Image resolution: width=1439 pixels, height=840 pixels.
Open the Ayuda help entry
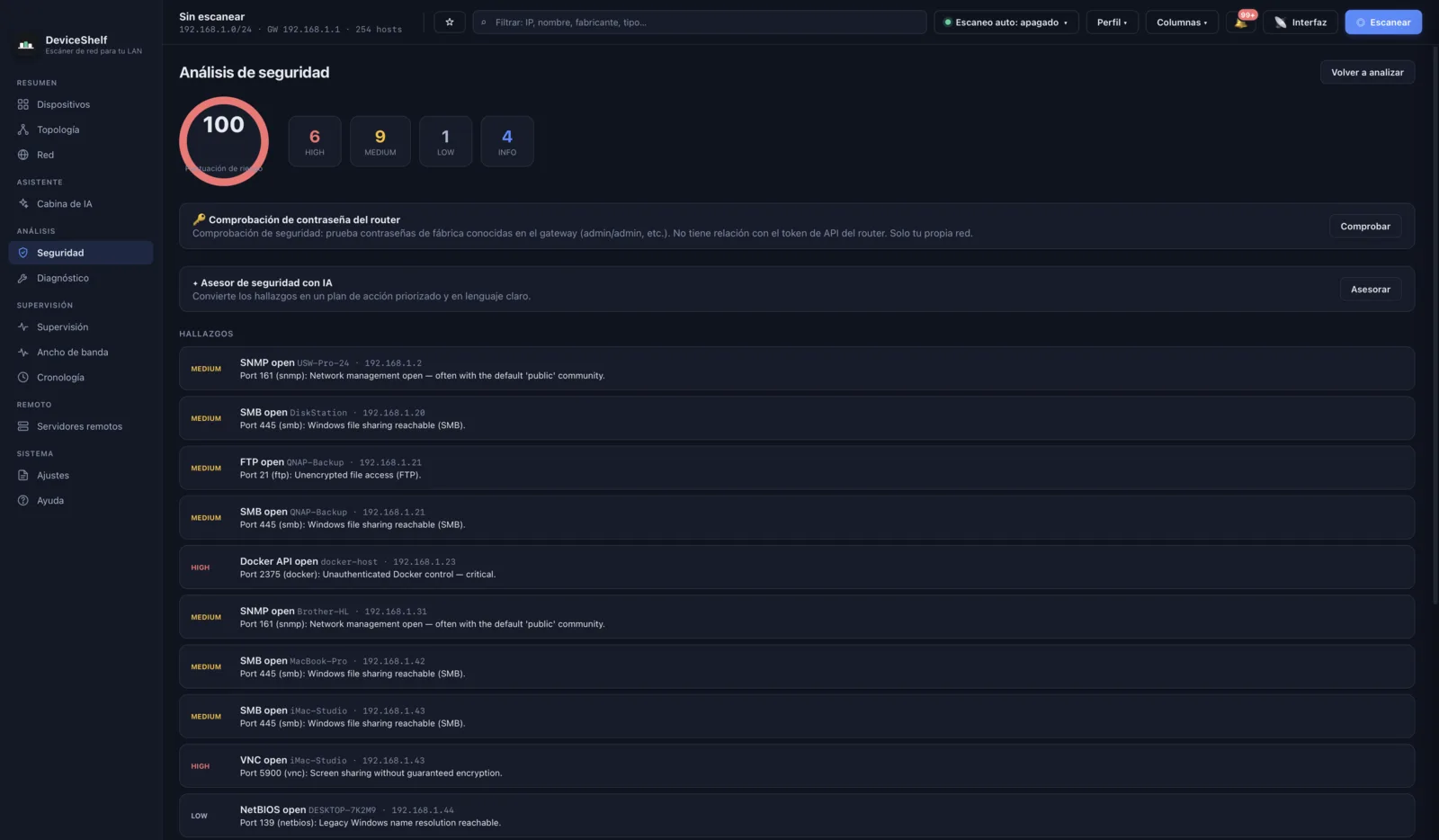pyautogui.click(x=81, y=501)
